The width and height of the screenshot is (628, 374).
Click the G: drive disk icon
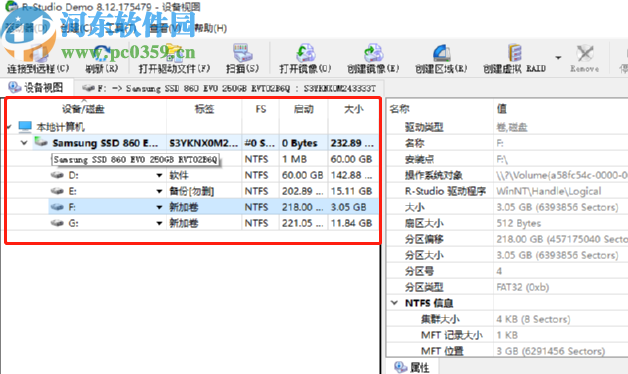pos(57,223)
